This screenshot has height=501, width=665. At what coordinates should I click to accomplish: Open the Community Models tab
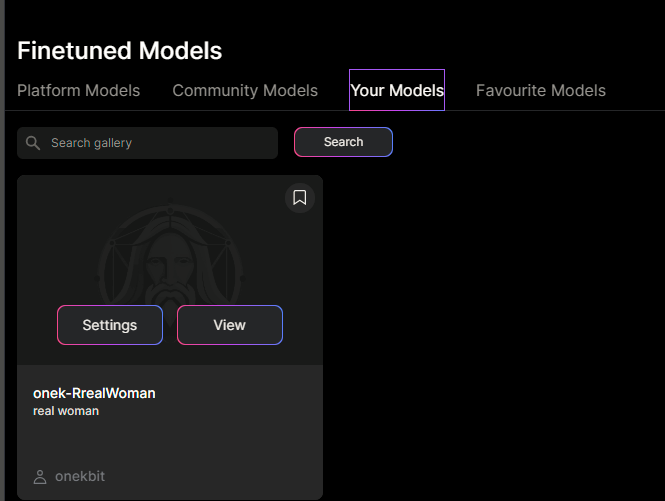[245, 90]
